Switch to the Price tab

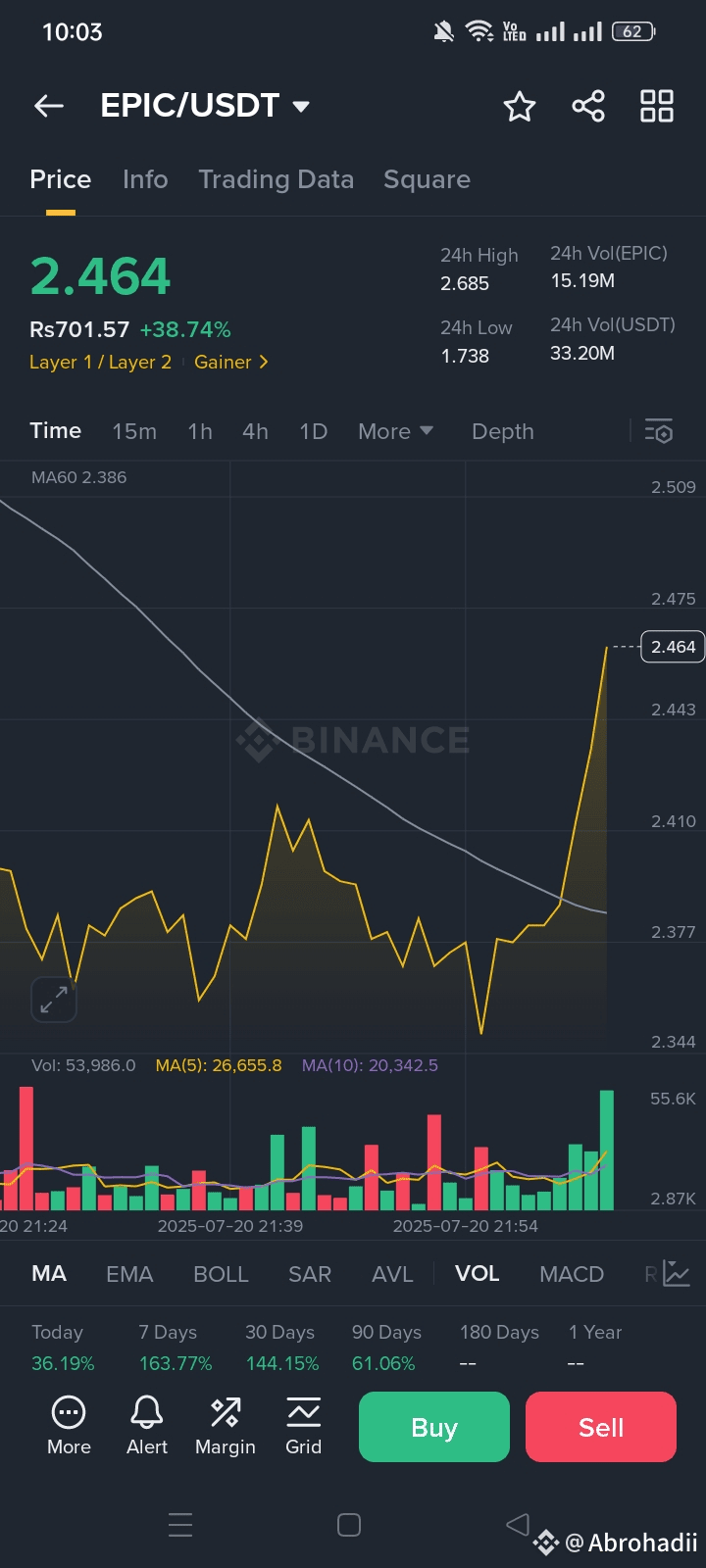pyautogui.click(x=61, y=179)
